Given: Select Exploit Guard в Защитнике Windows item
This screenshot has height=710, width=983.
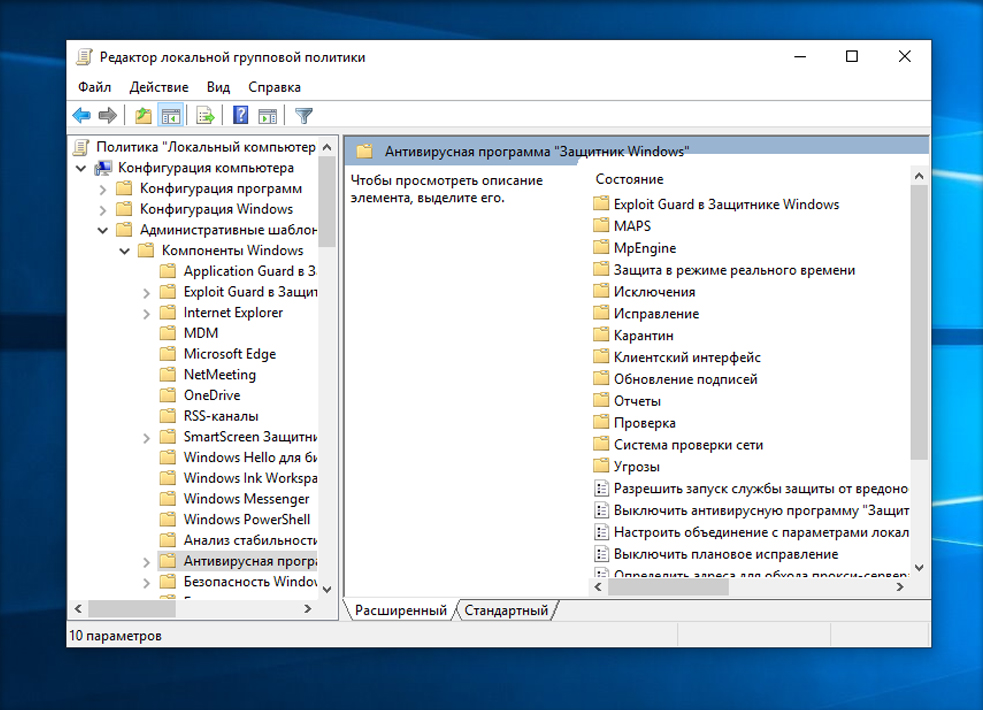Looking at the screenshot, I should click(x=726, y=204).
